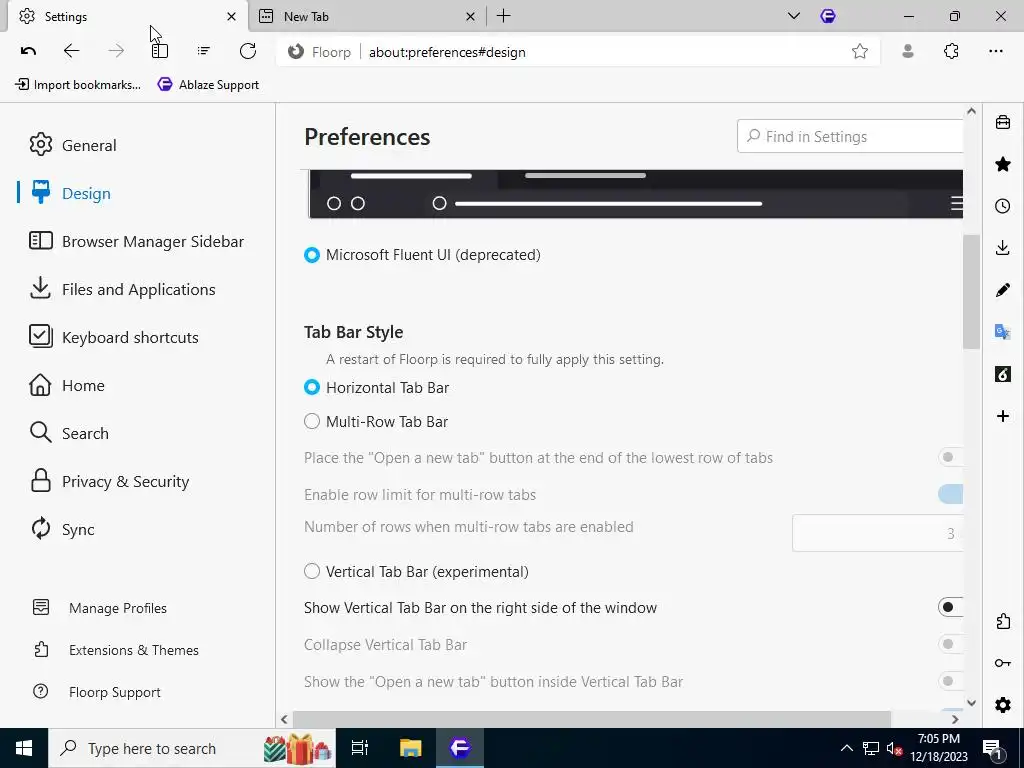Reload the page with refresh icon

(x=248, y=51)
